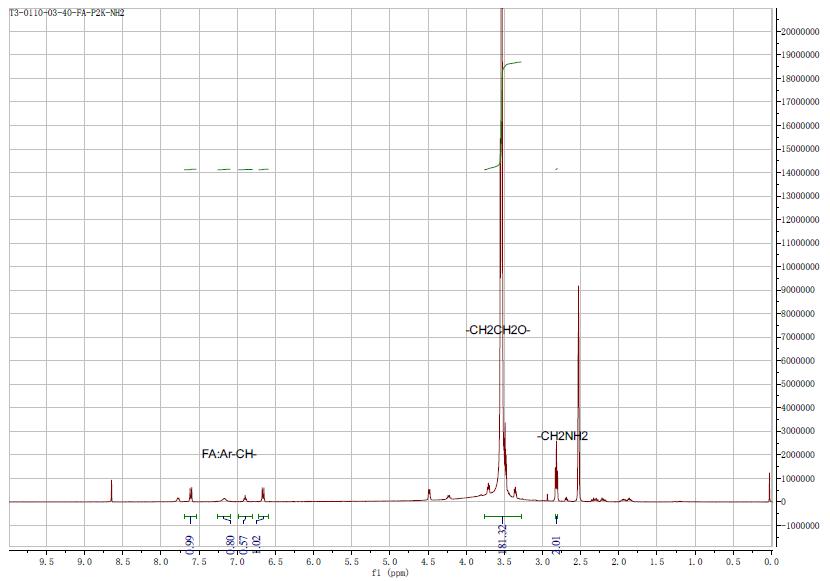Click the 1.02 integral value
830x581 pixels.
point(257,541)
